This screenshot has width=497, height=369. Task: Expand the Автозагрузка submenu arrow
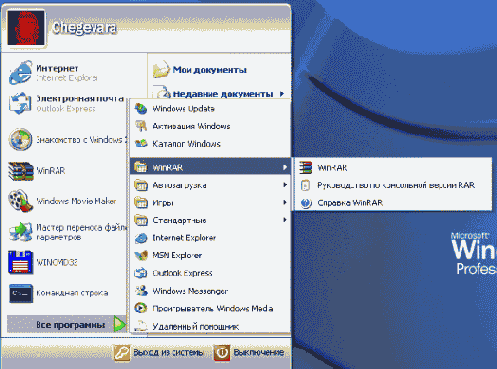[285, 185]
